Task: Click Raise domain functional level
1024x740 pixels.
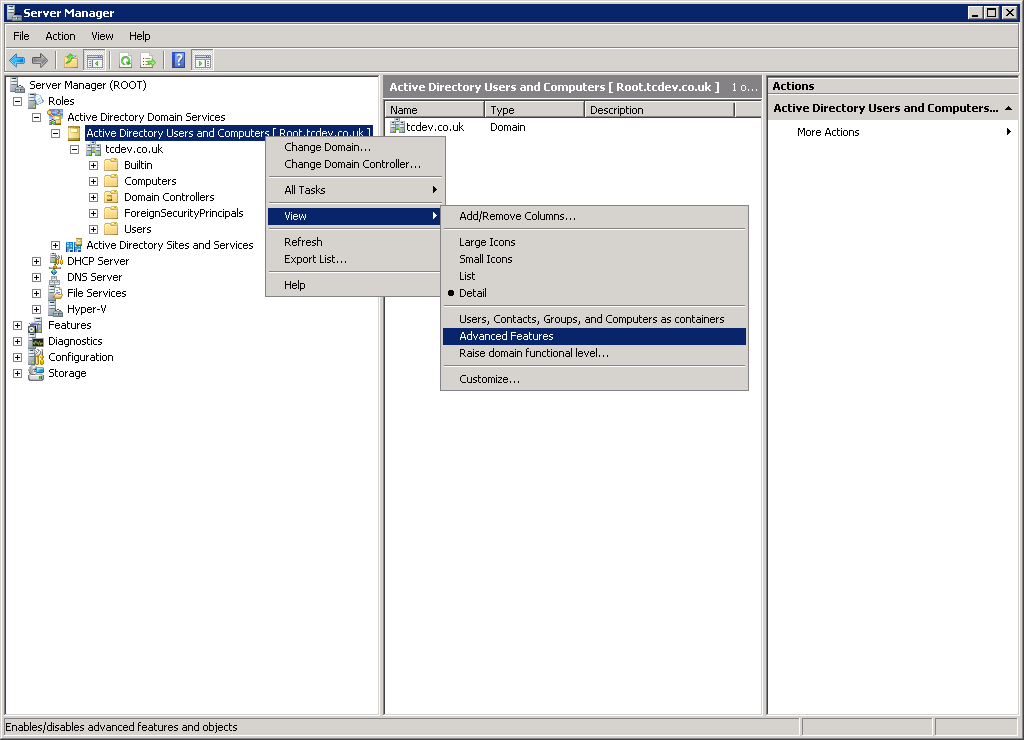Action: click(x=594, y=353)
